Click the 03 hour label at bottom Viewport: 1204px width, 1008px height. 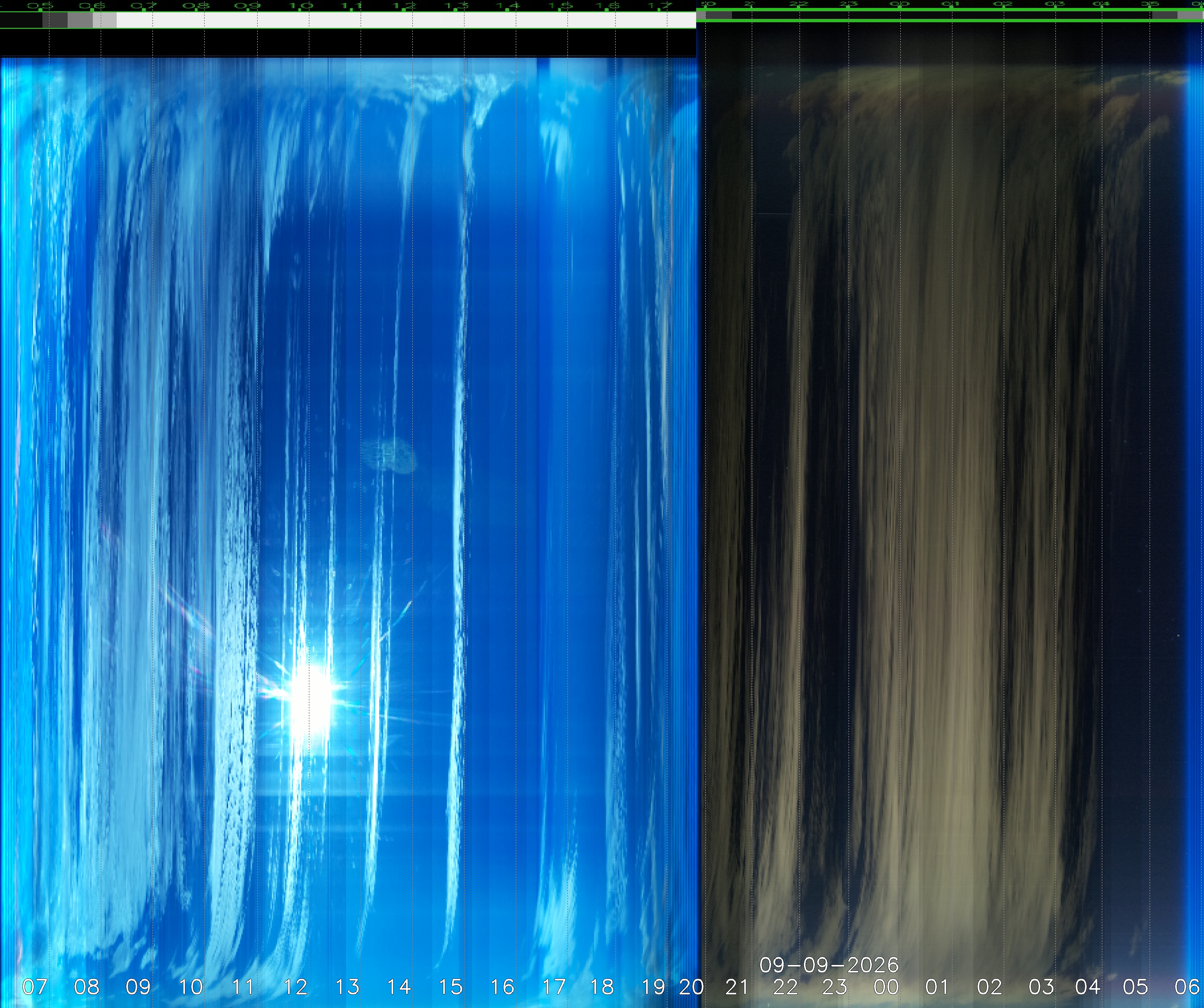click(x=1041, y=987)
